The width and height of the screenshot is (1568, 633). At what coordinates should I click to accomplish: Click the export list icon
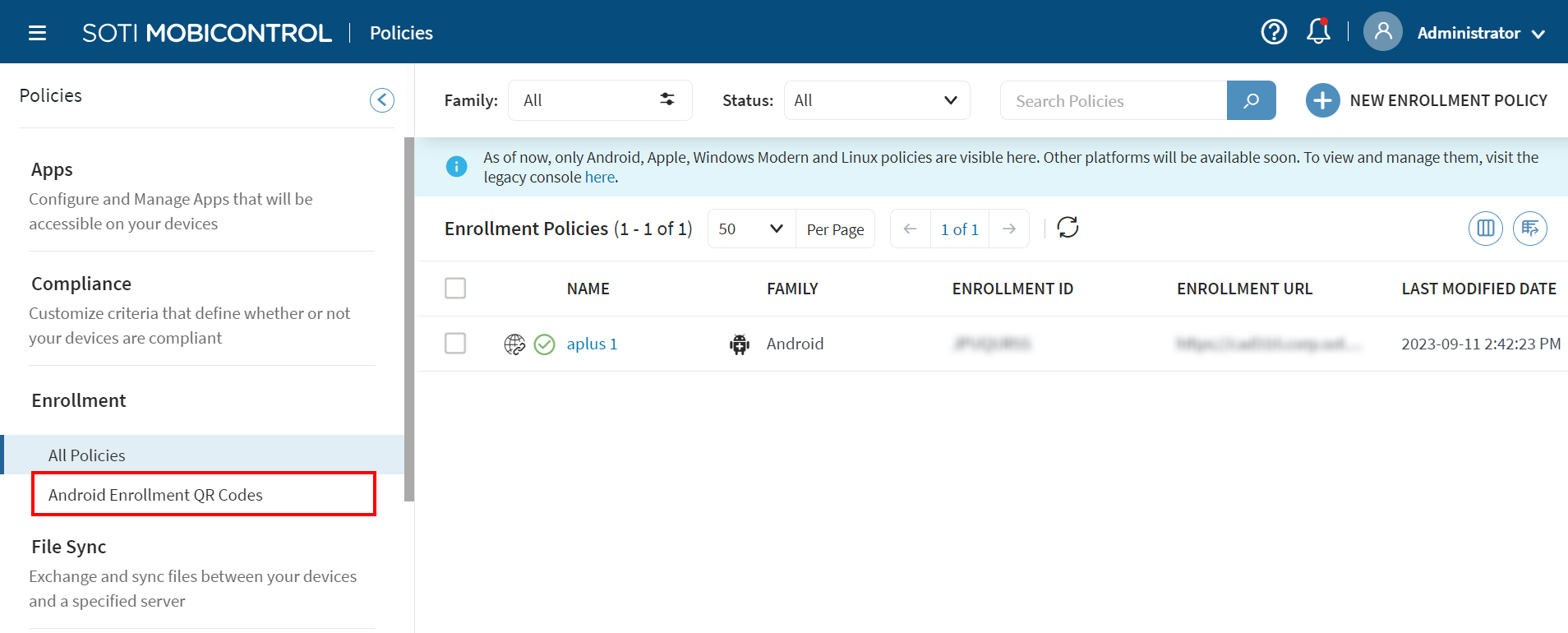[1529, 229]
